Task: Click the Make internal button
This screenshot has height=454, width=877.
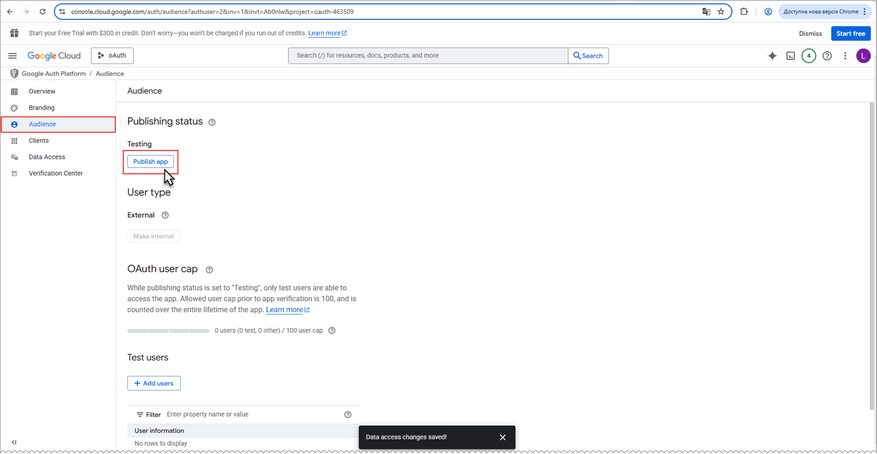Action: tap(153, 237)
